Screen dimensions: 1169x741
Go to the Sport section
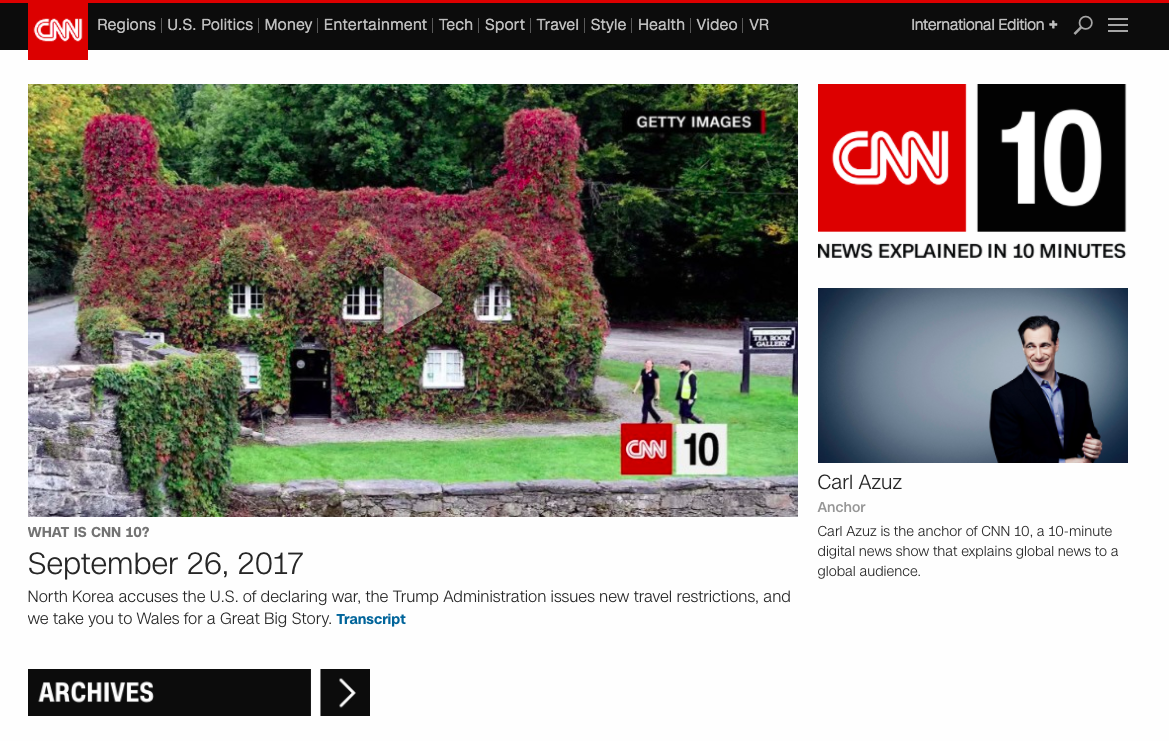click(x=505, y=25)
